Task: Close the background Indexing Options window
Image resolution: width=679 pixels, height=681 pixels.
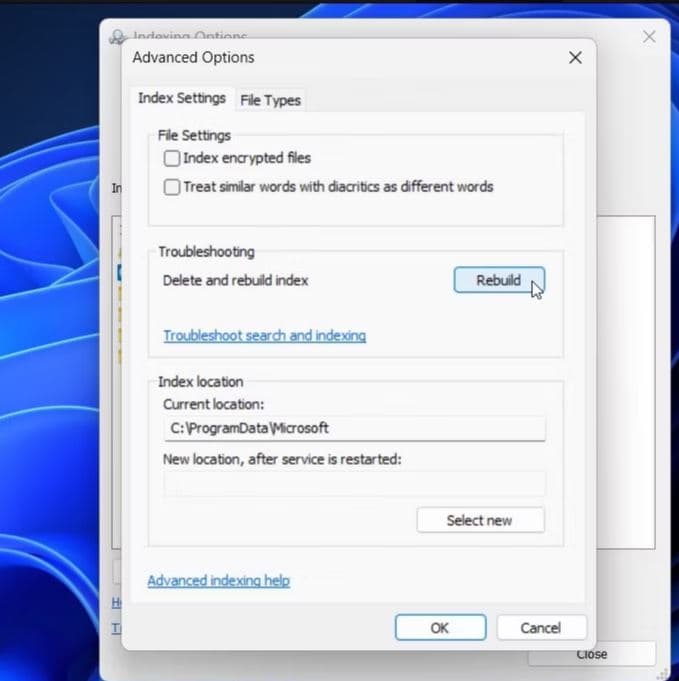Action: [x=649, y=36]
